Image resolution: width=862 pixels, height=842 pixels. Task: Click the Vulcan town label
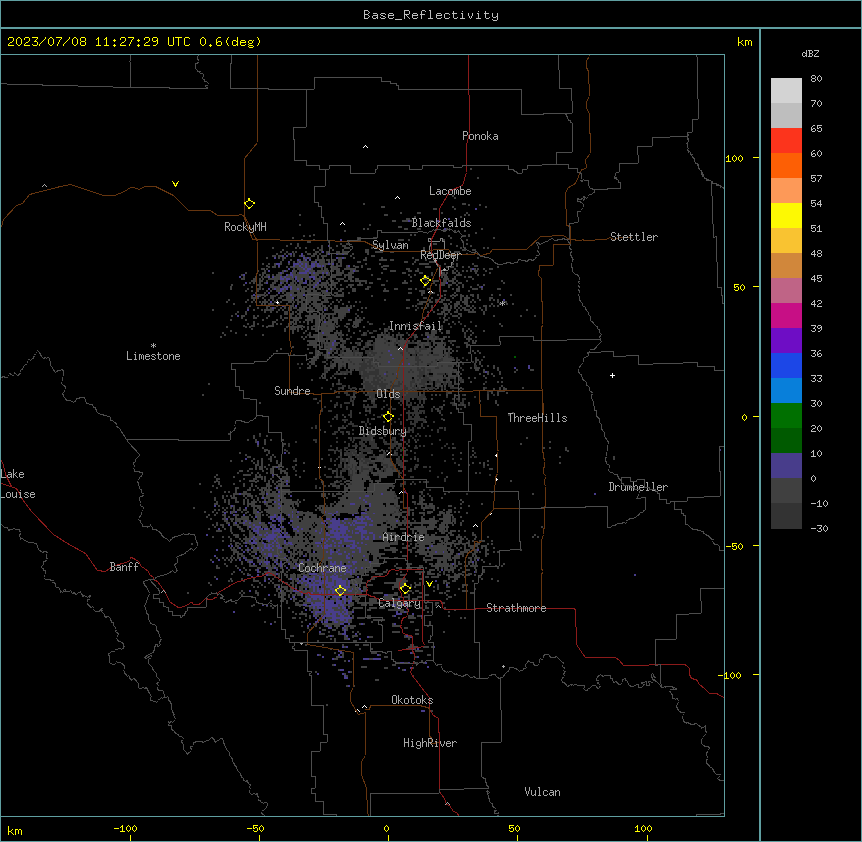[x=543, y=792]
